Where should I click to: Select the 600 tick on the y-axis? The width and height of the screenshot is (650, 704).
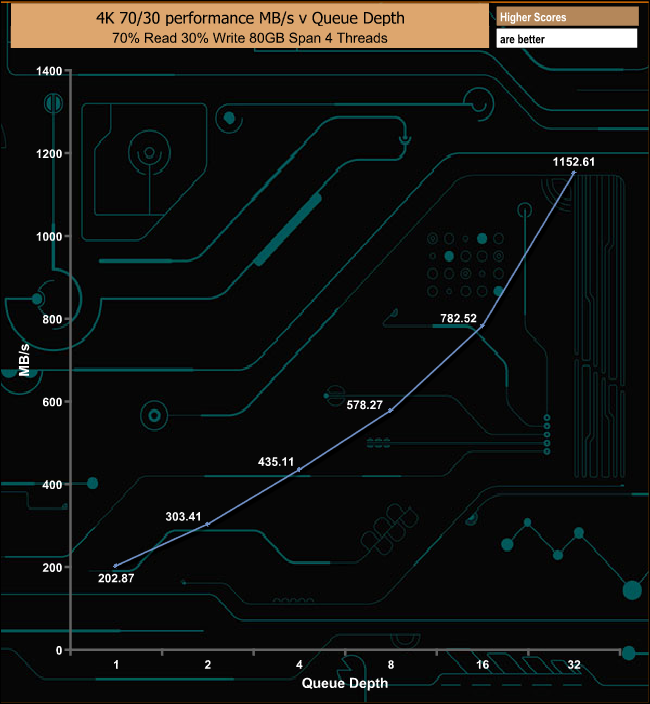coord(52,402)
